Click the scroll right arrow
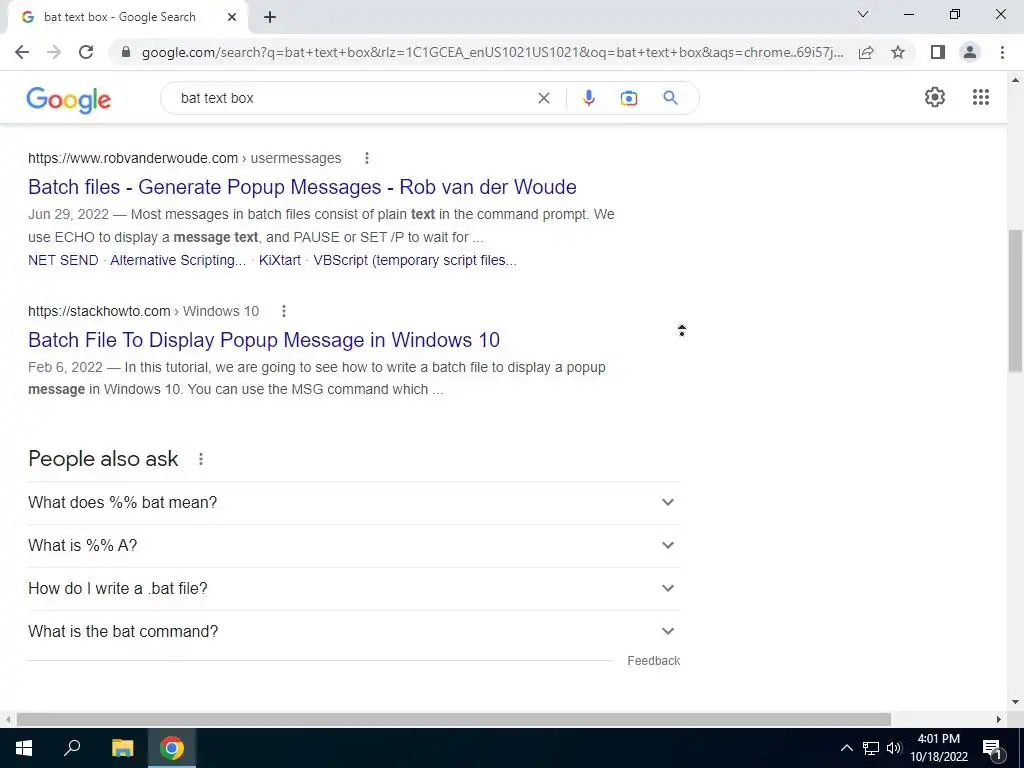The height and width of the screenshot is (768, 1024). tap(999, 719)
